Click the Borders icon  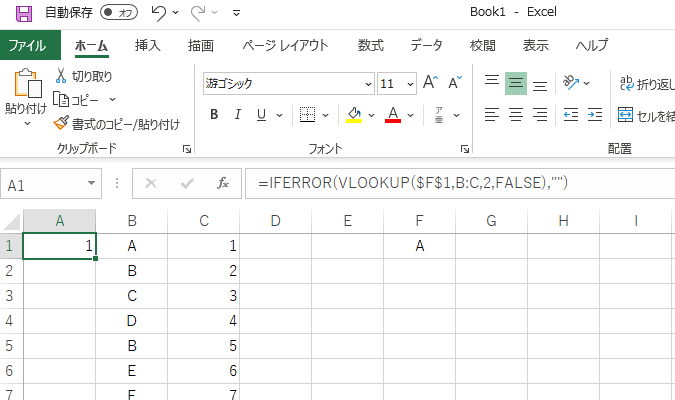pyautogui.click(x=307, y=115)
